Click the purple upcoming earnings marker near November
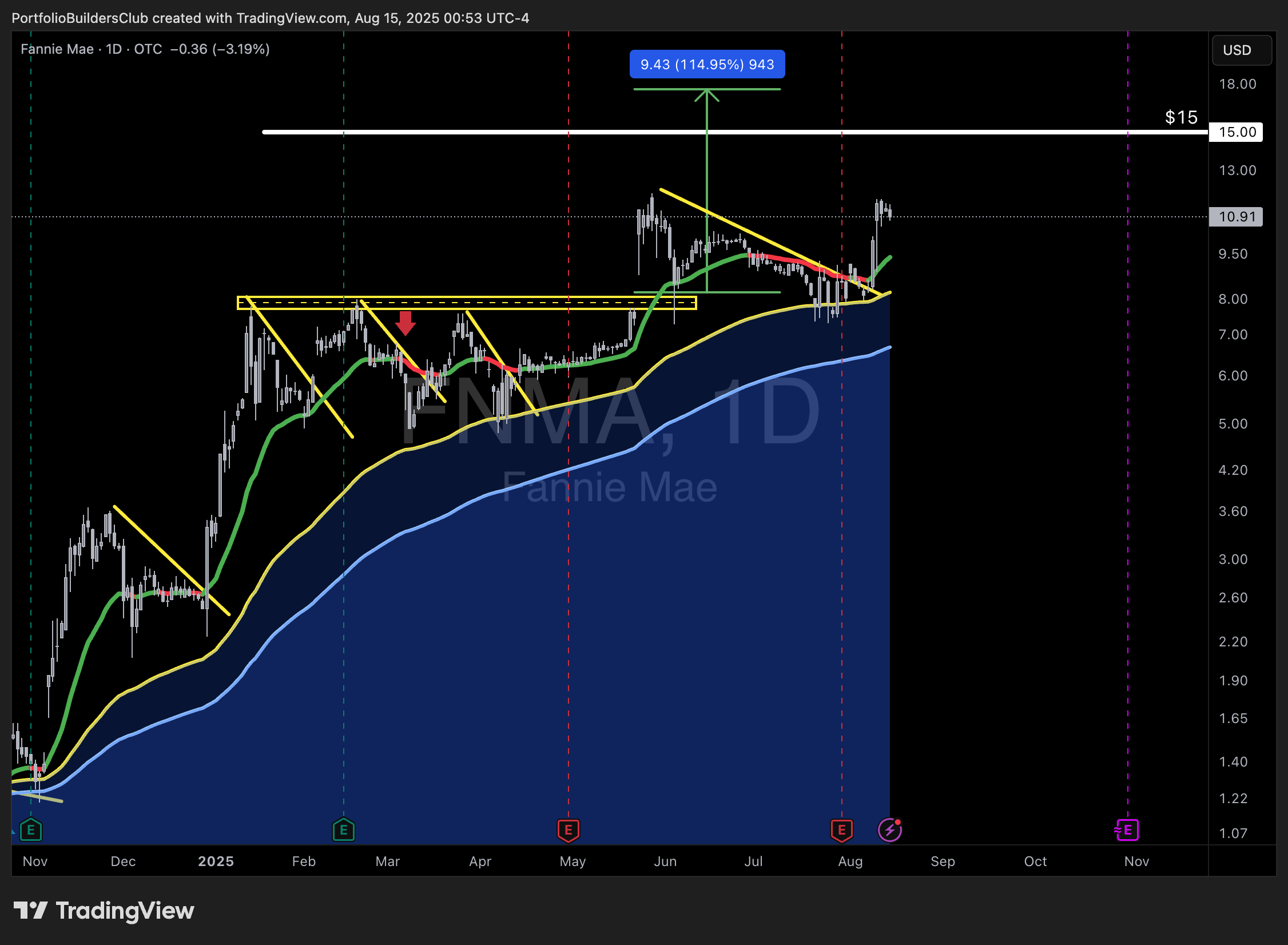Screen dimensions: 1288x945 coord(1127,830)
